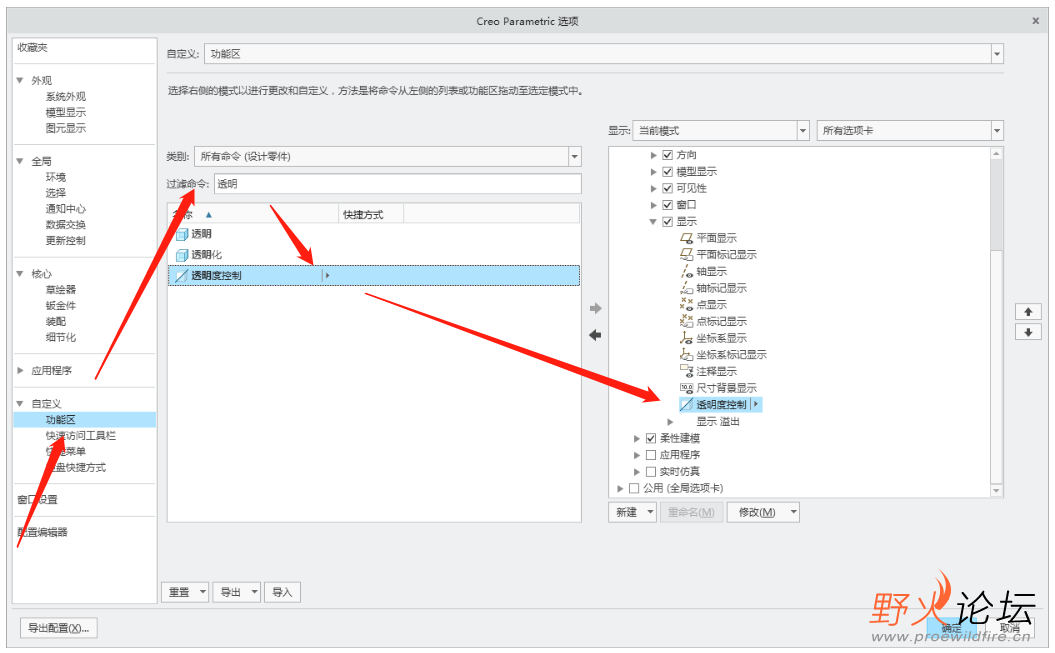Screen dimensions: 1055x653
Task: Click the 导出配置 button
Action: [59, 628]
